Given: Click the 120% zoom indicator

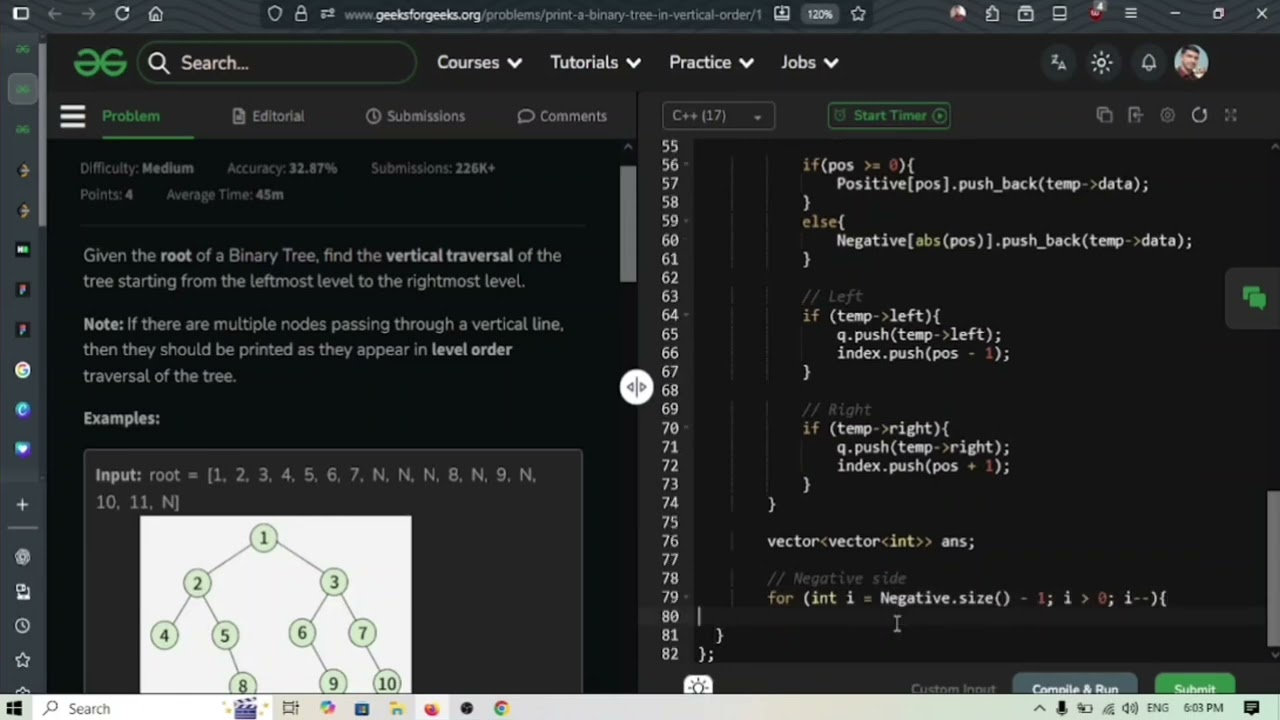Looking at the screenshot, I should click(820, 14).
